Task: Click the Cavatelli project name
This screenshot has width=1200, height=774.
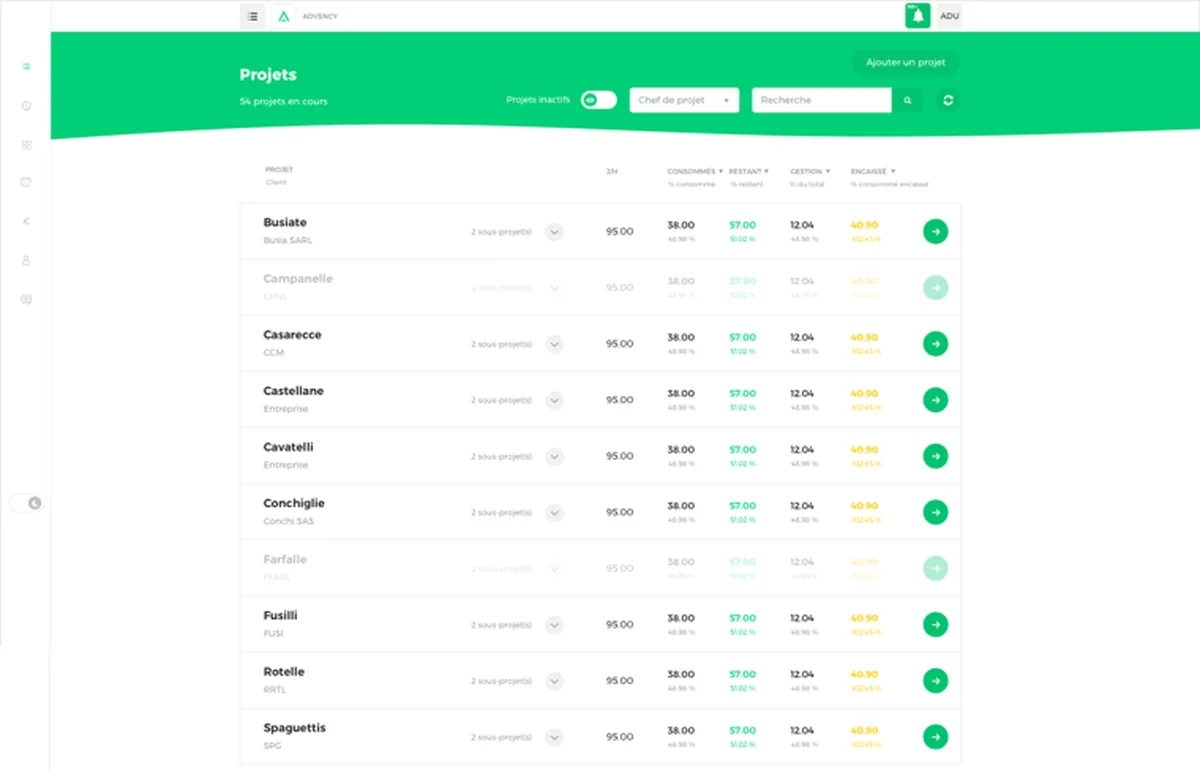Action: coord(288,447)
